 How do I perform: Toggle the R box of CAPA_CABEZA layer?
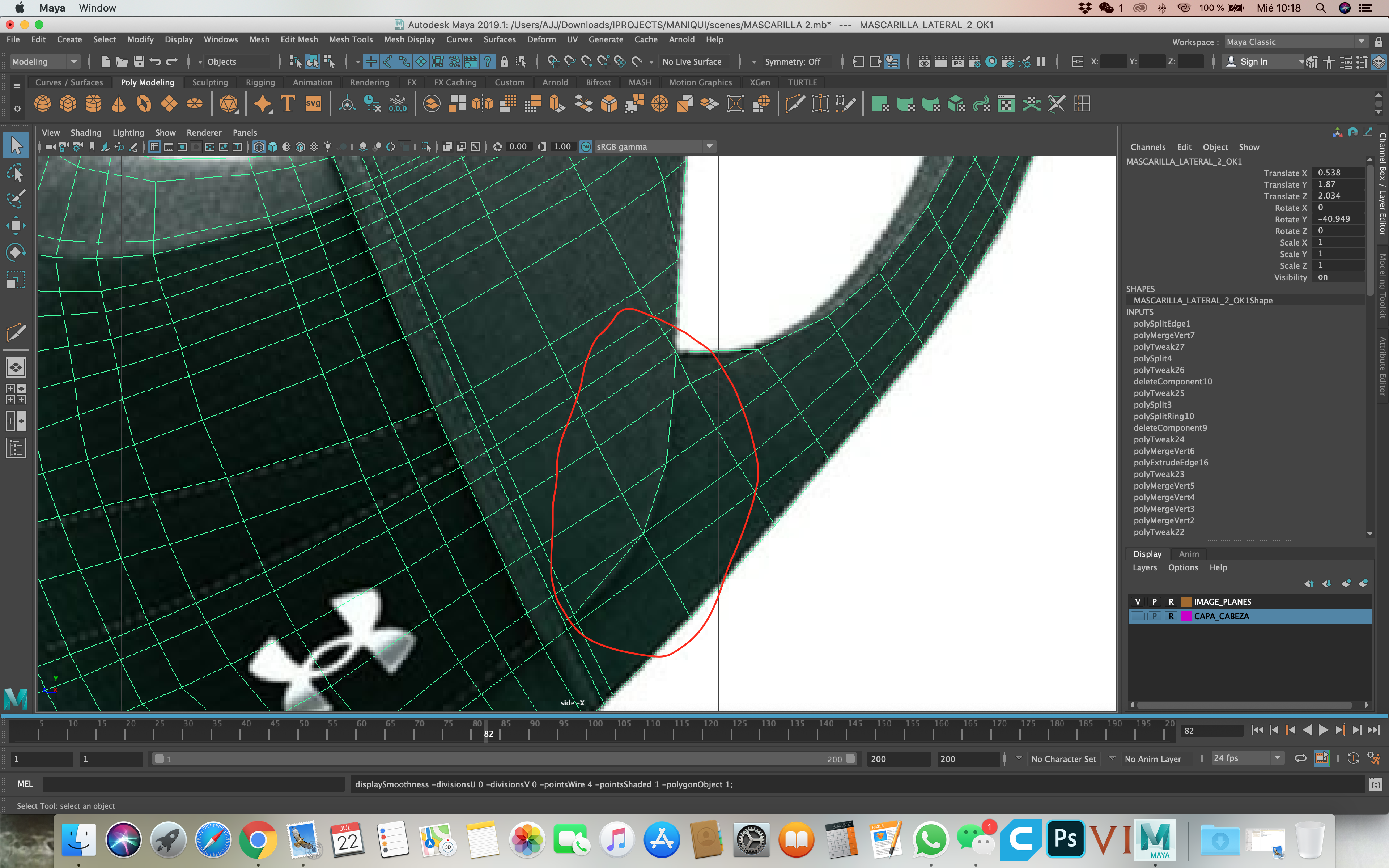coord(1171,616)
